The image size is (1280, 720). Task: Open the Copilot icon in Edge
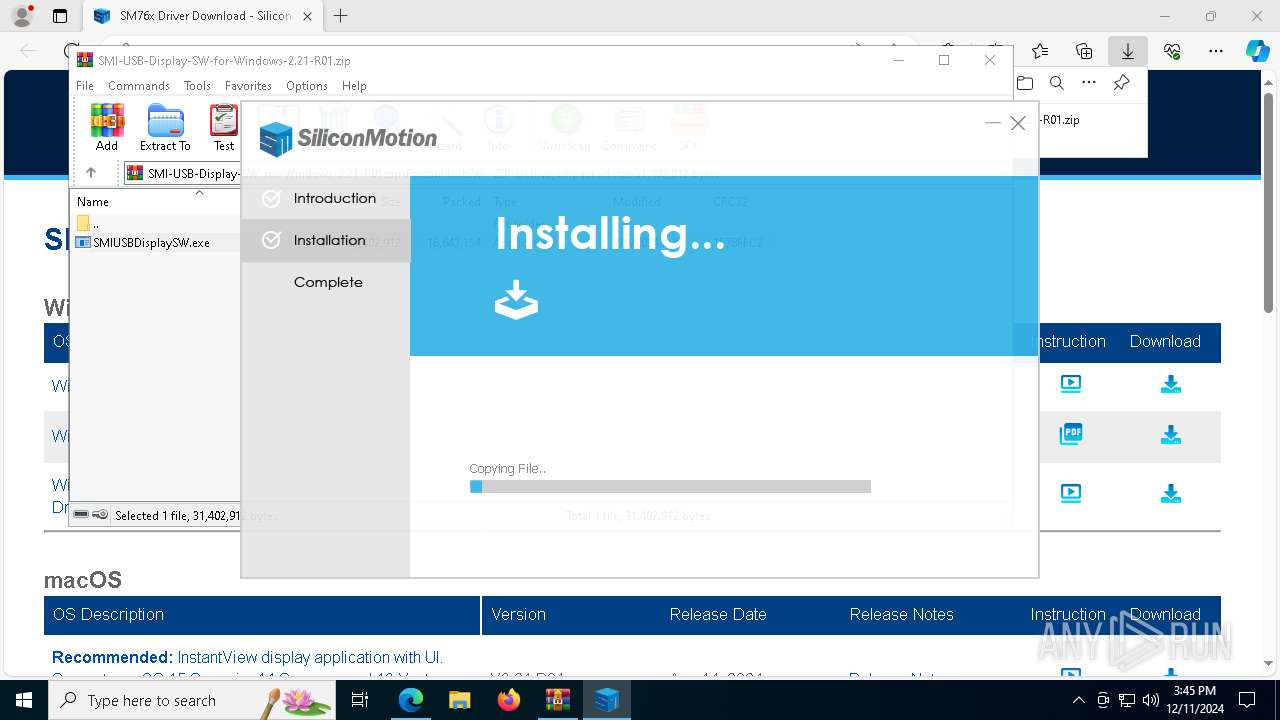tap(1257, 51)
